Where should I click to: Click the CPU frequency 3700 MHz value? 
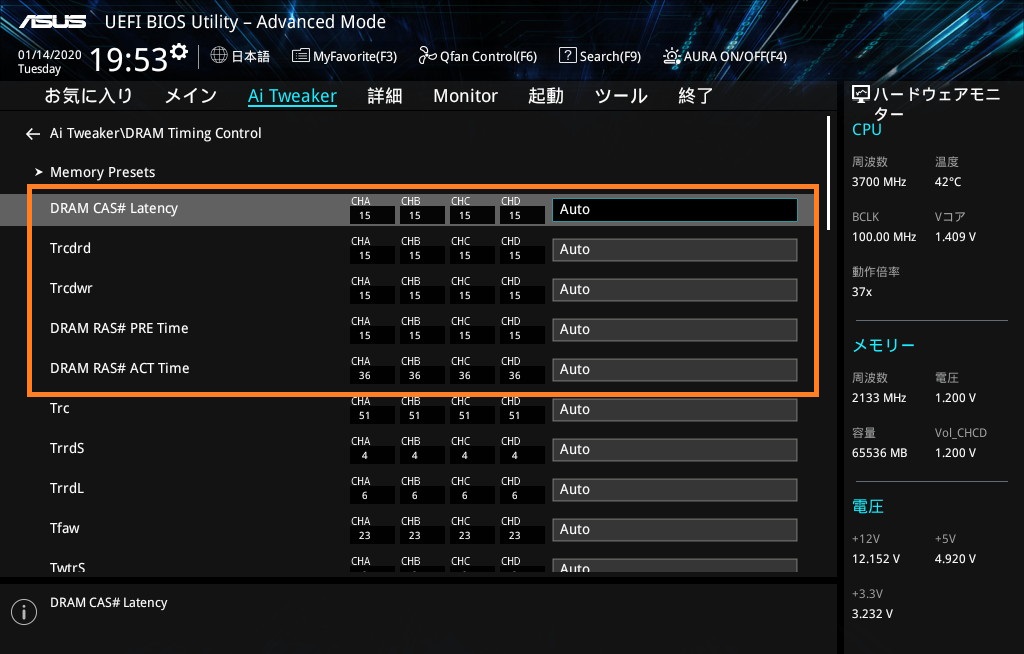pos(878,182)
